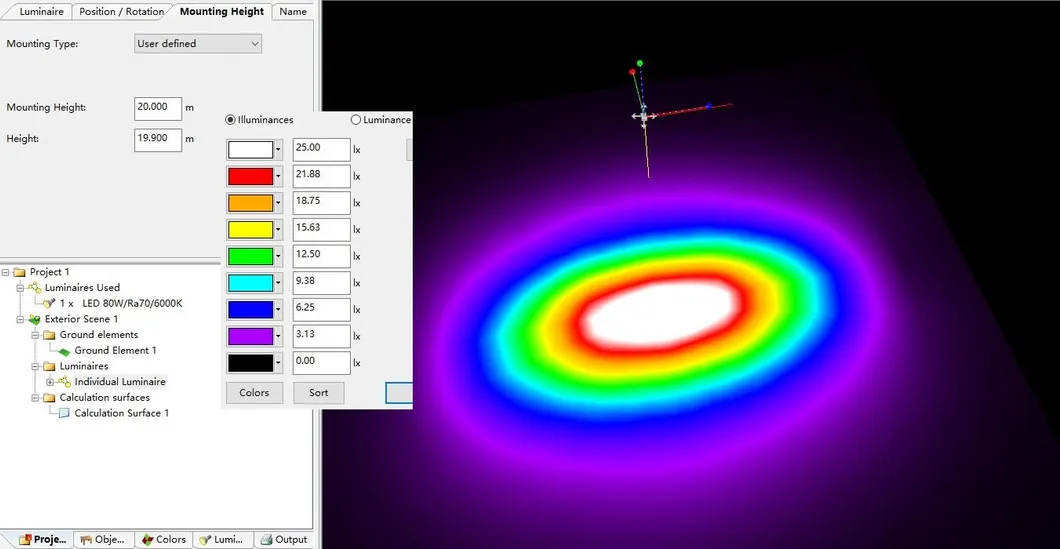
Task: Click the black color swatch
Action: [250, 363]
